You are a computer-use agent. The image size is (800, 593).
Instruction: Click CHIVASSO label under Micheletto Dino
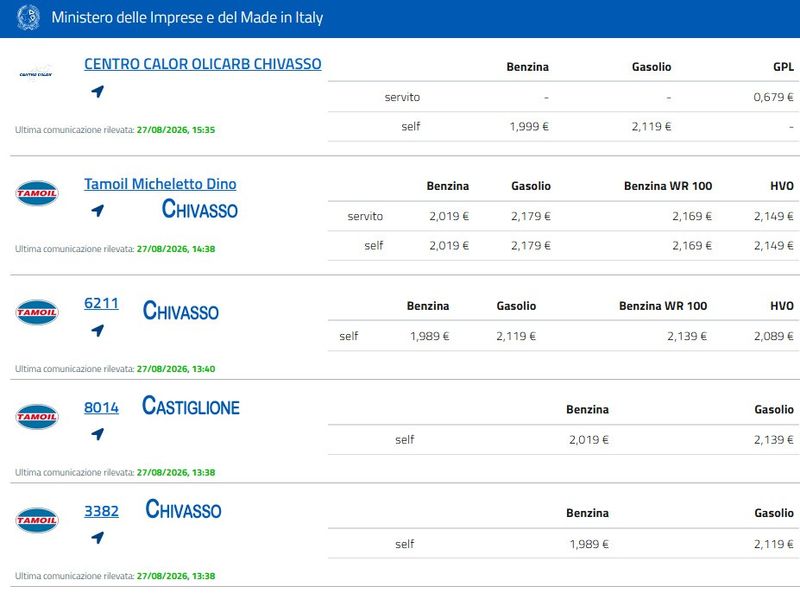[199, 209]
